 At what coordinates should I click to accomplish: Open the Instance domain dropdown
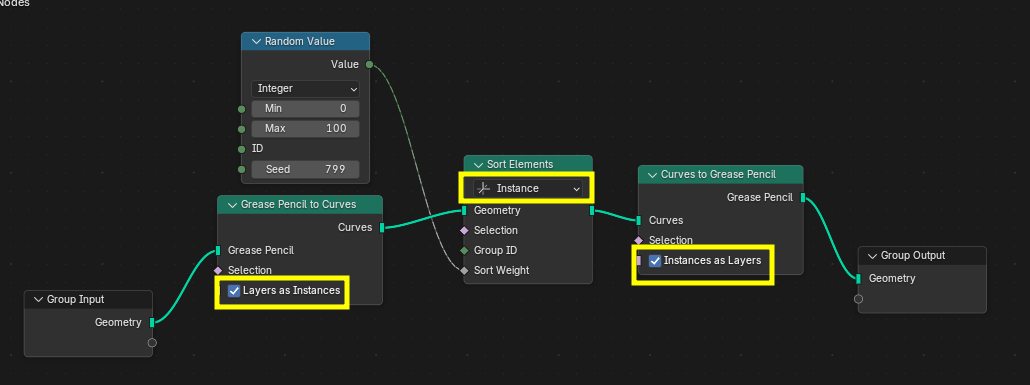pos(527,189)
